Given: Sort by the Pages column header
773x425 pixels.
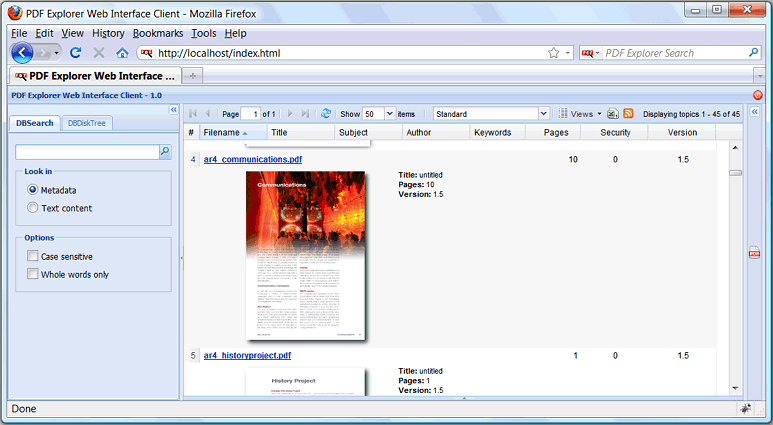Looking at the screenshot, I should [x=553, y=132].
